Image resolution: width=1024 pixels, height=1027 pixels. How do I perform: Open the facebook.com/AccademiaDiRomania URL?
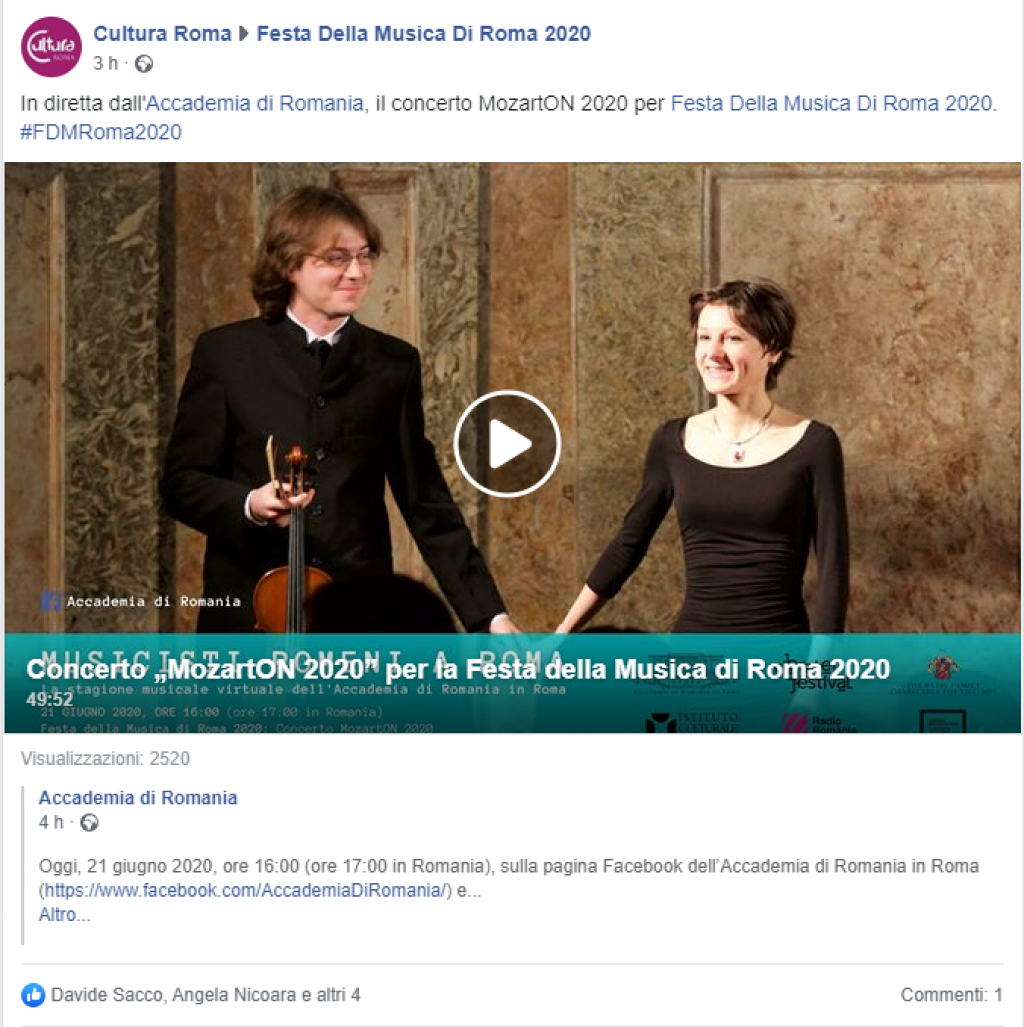(245, 891)
